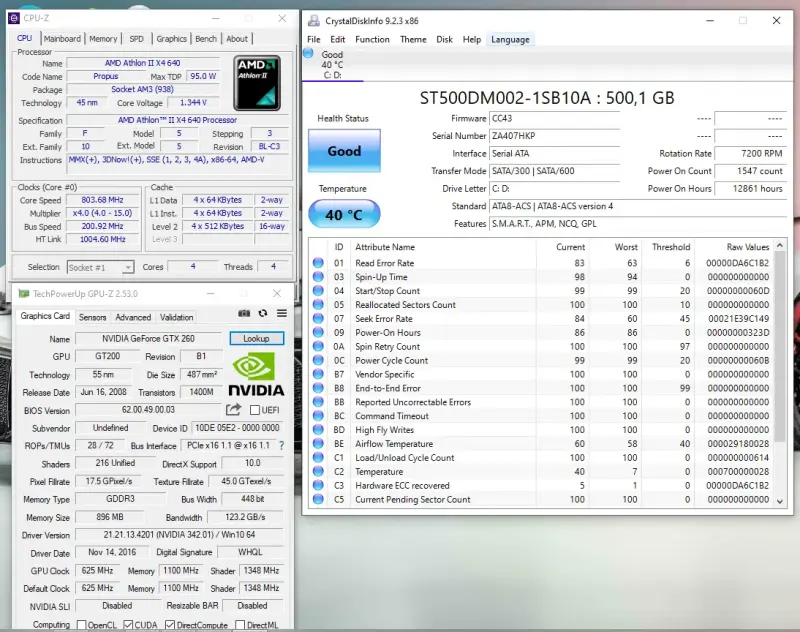Screen dimensions: 800x632
Task: Switch to the Mainboard tab in CPU-Z
Action: pos(62,39)
